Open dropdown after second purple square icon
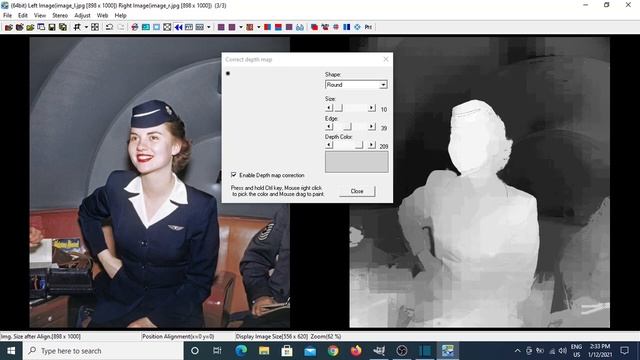The image size is (640, 360). tap(240, 27)
